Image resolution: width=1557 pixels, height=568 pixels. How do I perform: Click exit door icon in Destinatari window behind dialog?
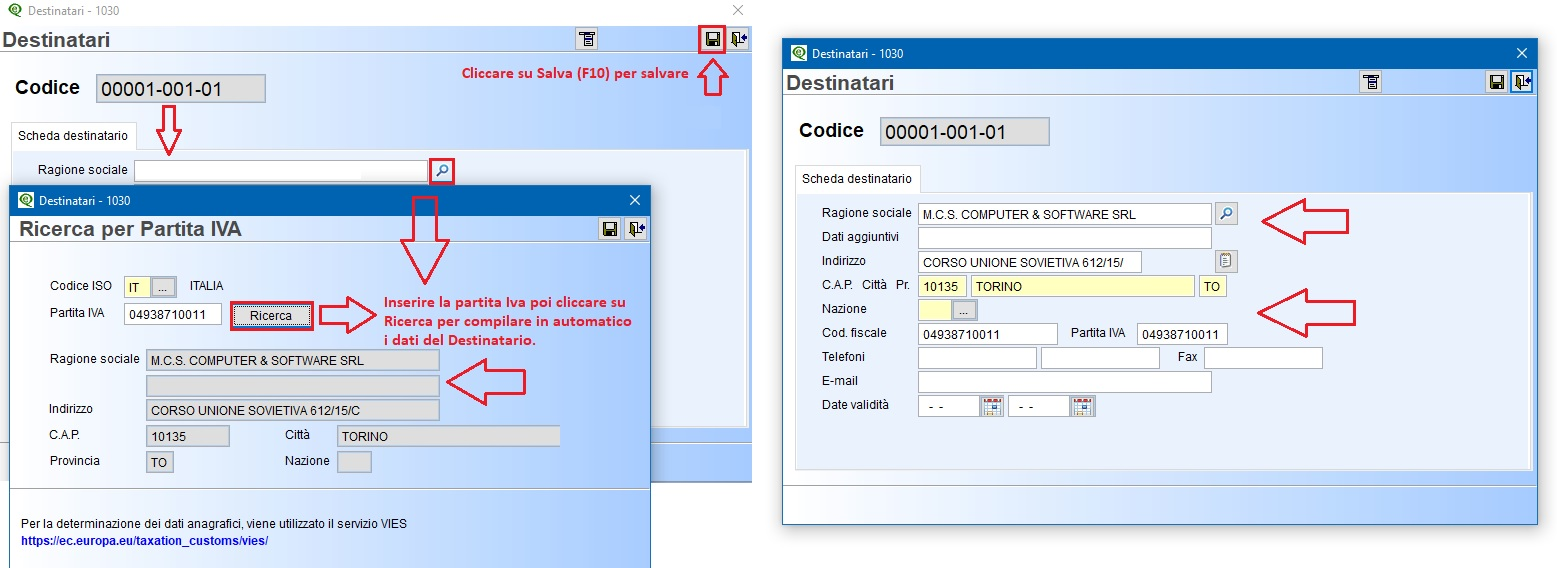(738, 40)
